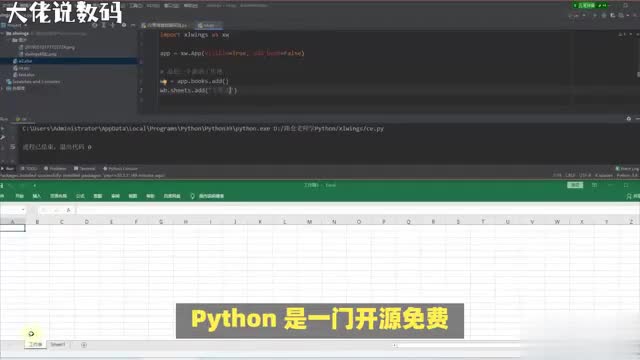The image size is (640, 360).
Task: Open the Excel 公式 Formulas ribbon tab
Action: (80, 196)
